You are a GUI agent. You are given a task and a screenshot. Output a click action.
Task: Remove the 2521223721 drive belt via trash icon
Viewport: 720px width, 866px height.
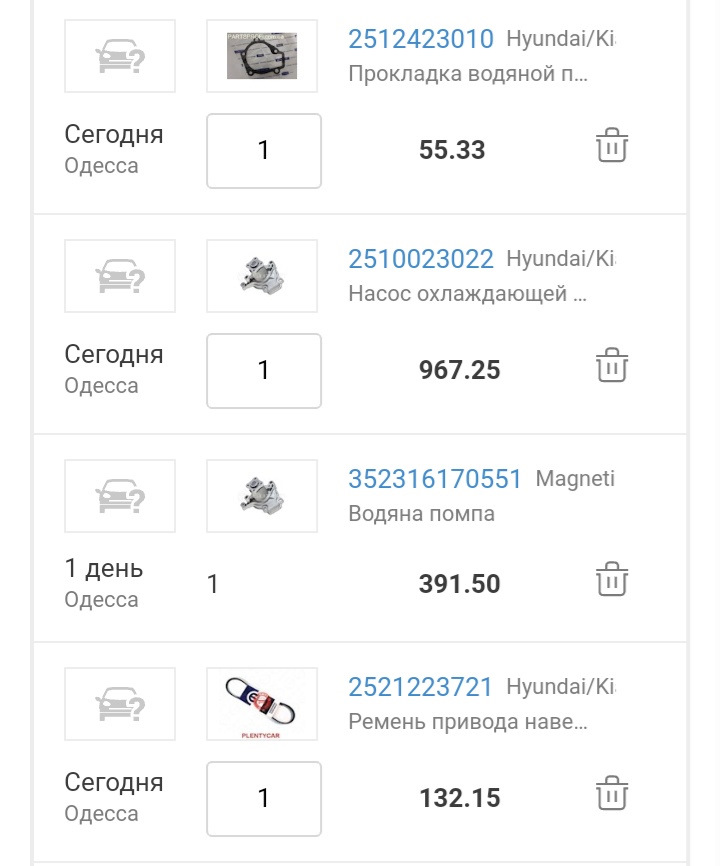611,793
